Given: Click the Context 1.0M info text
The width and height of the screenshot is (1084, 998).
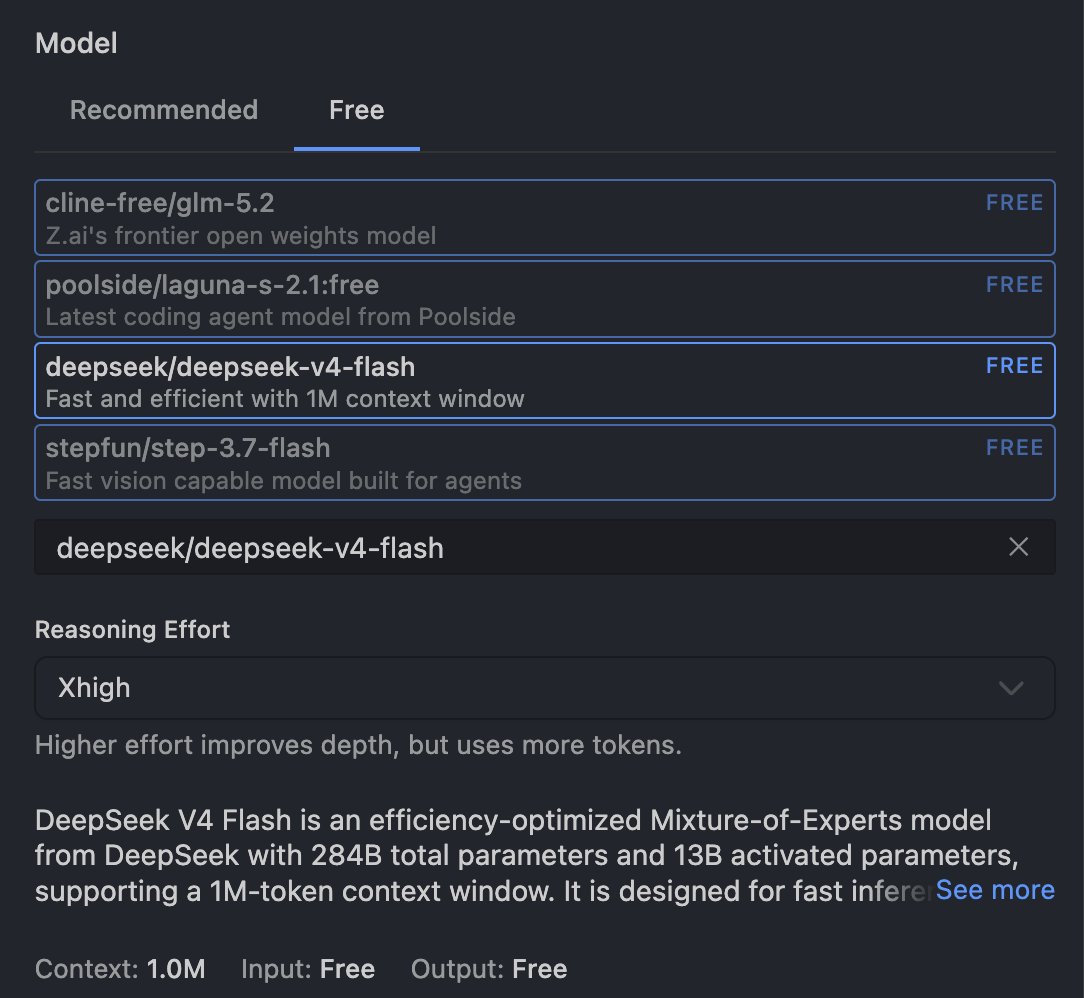Looking at the screenshot, I should (120, 969).
